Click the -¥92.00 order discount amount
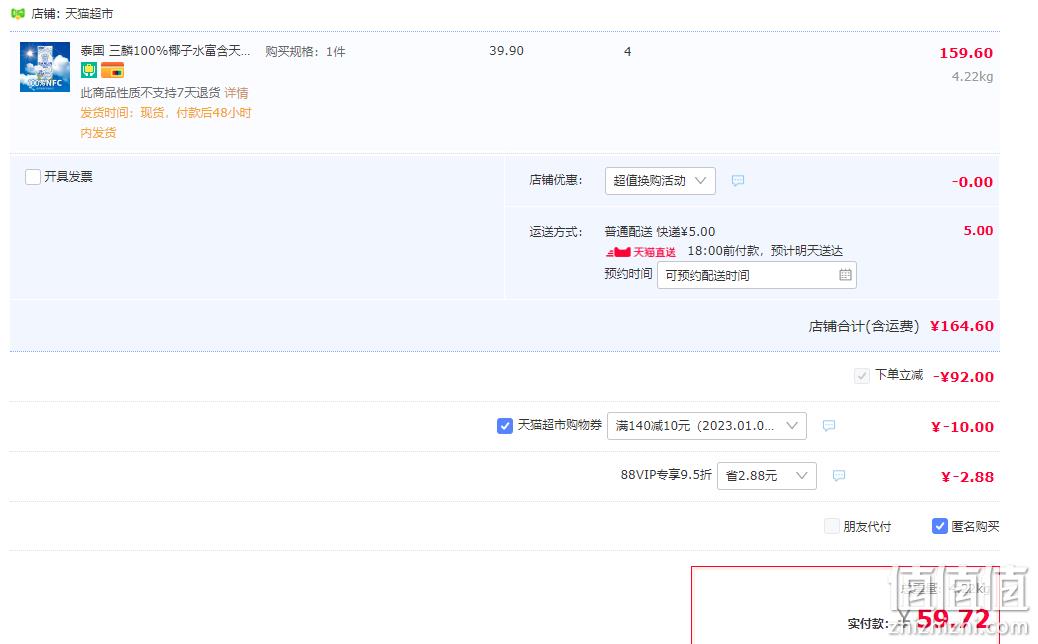 tap(963, 377)
